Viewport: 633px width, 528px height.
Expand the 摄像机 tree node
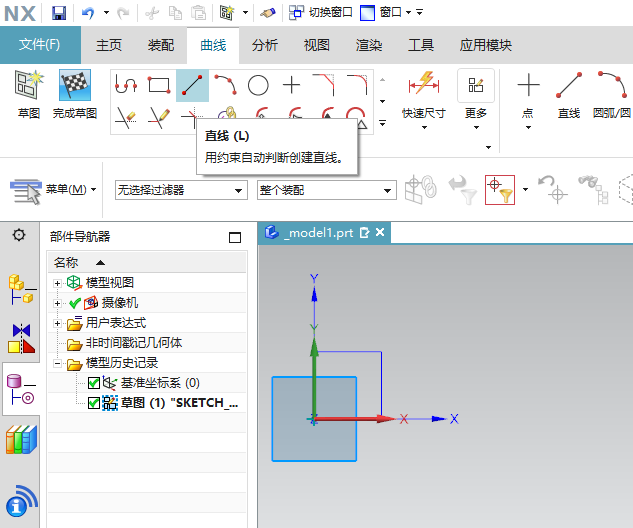57,304
